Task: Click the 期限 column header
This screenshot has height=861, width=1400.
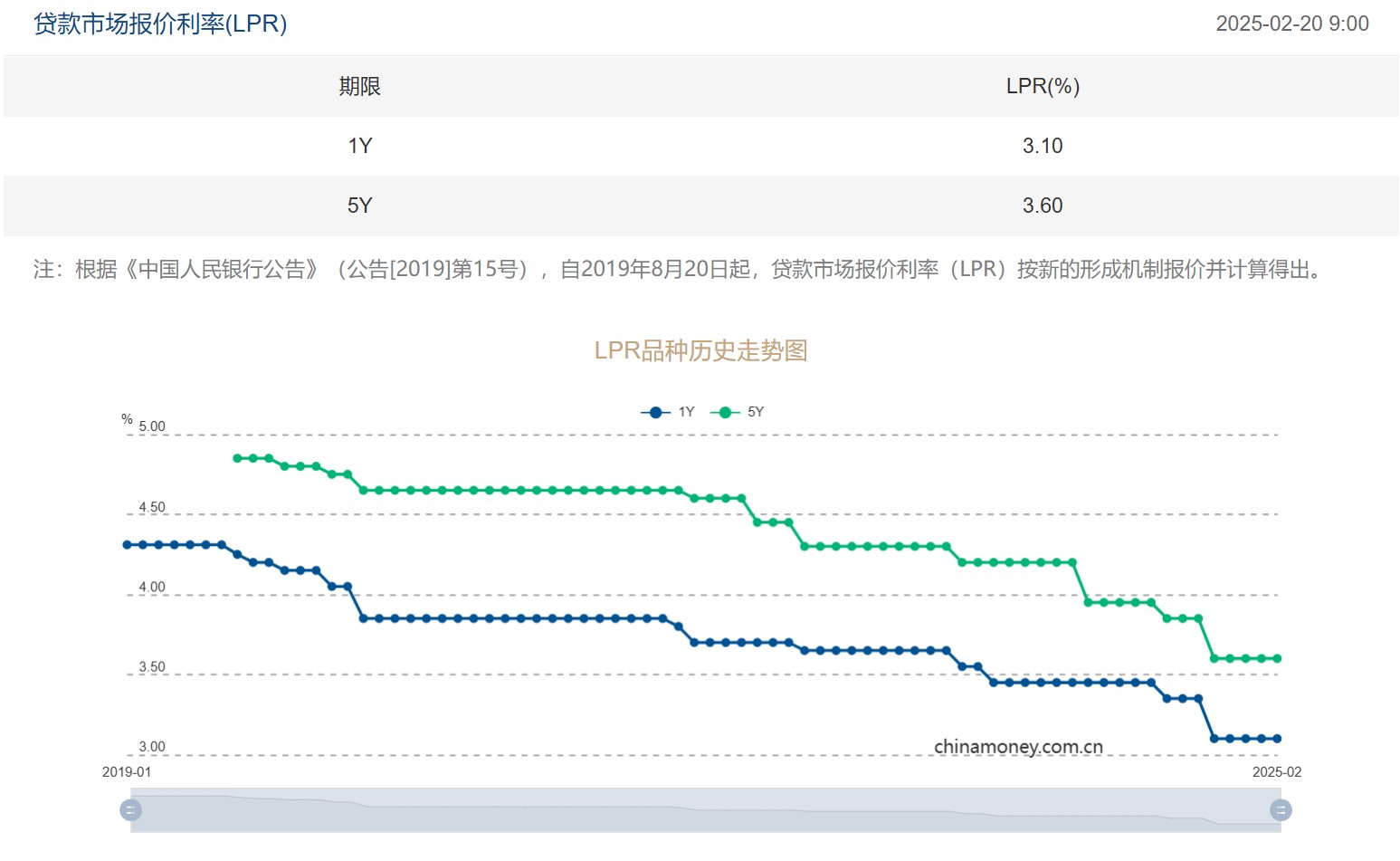Action: (x=359, y=86)
